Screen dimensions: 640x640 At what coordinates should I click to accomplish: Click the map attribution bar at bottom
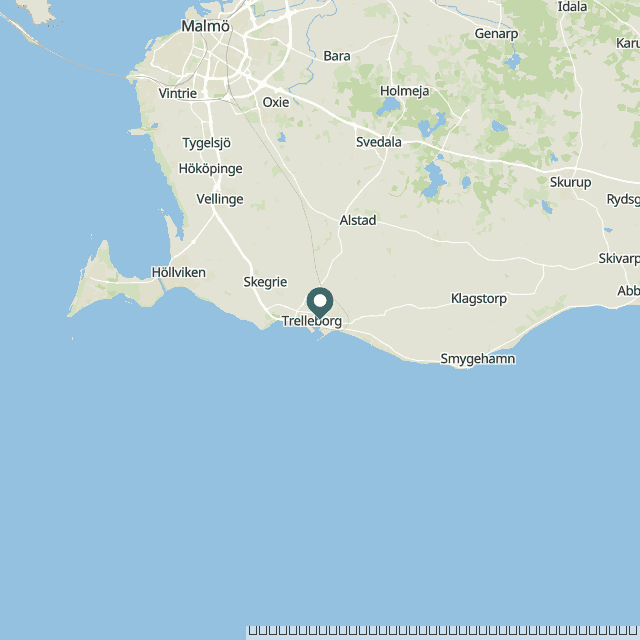pyautogui.click(x=443, y=631)
